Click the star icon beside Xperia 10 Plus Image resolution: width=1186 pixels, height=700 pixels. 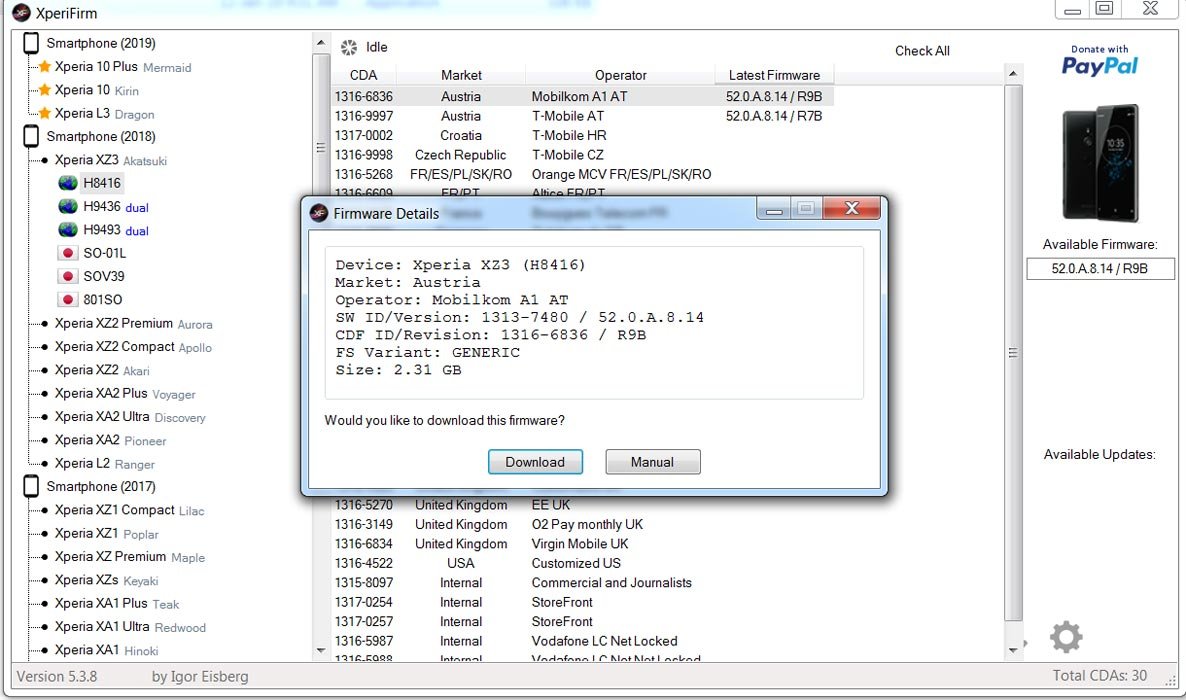pos(44,67)
